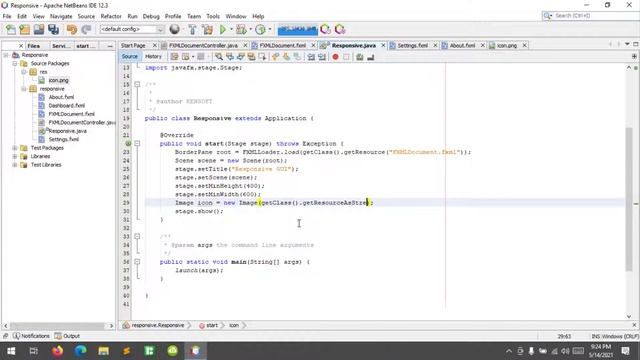Toggle bookmark on current line
Viewport: 640px width, 360px height.
298,57
